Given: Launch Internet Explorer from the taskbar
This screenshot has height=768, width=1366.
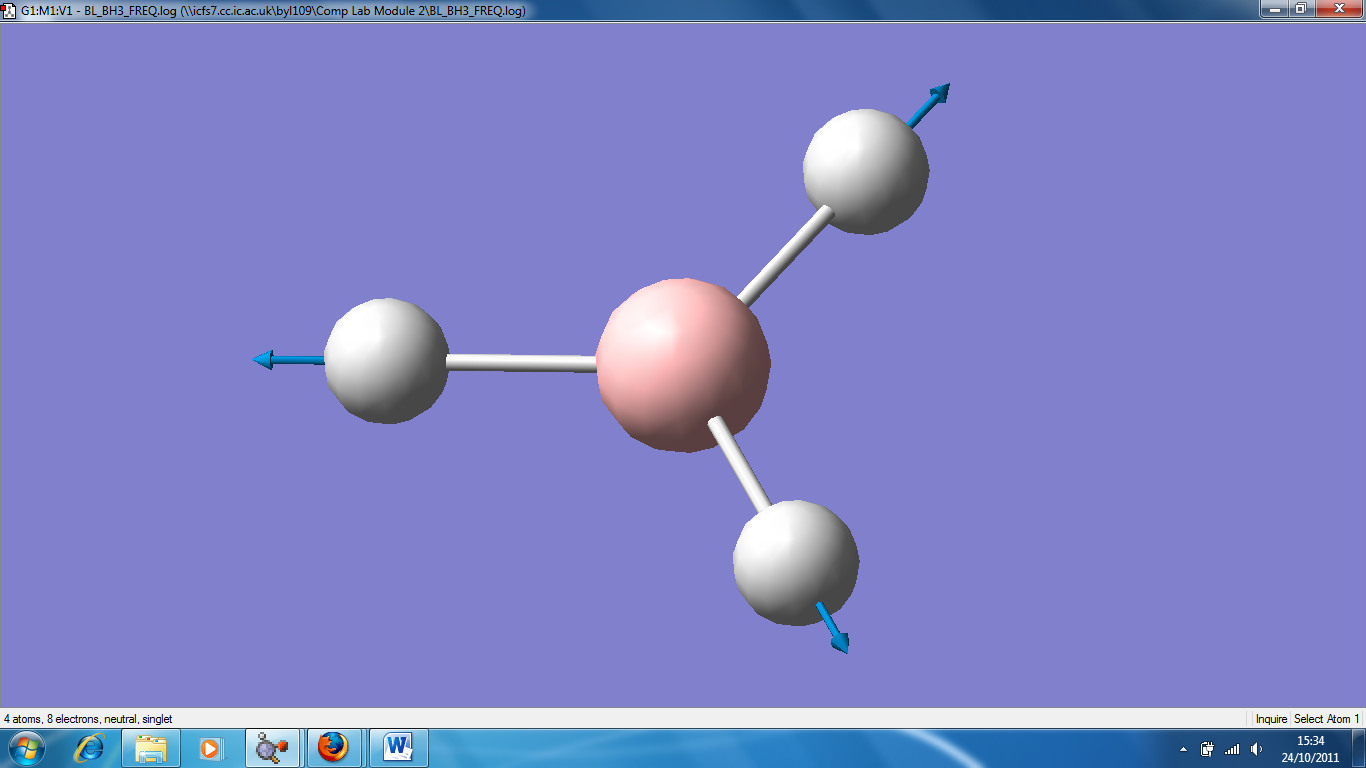Looking at the screenshot, I should coord(90,748).
